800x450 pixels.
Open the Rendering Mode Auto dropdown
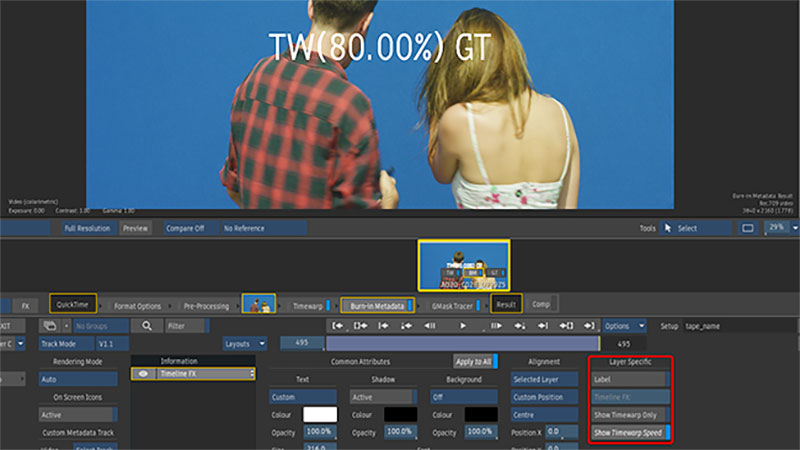pos(78,379)
